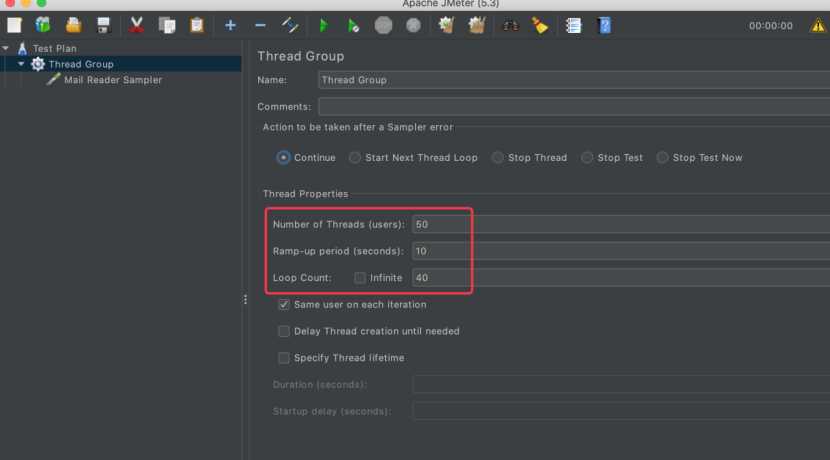Click the Copy icon
The height and width of the screenshot is (460, 830).
167,25
